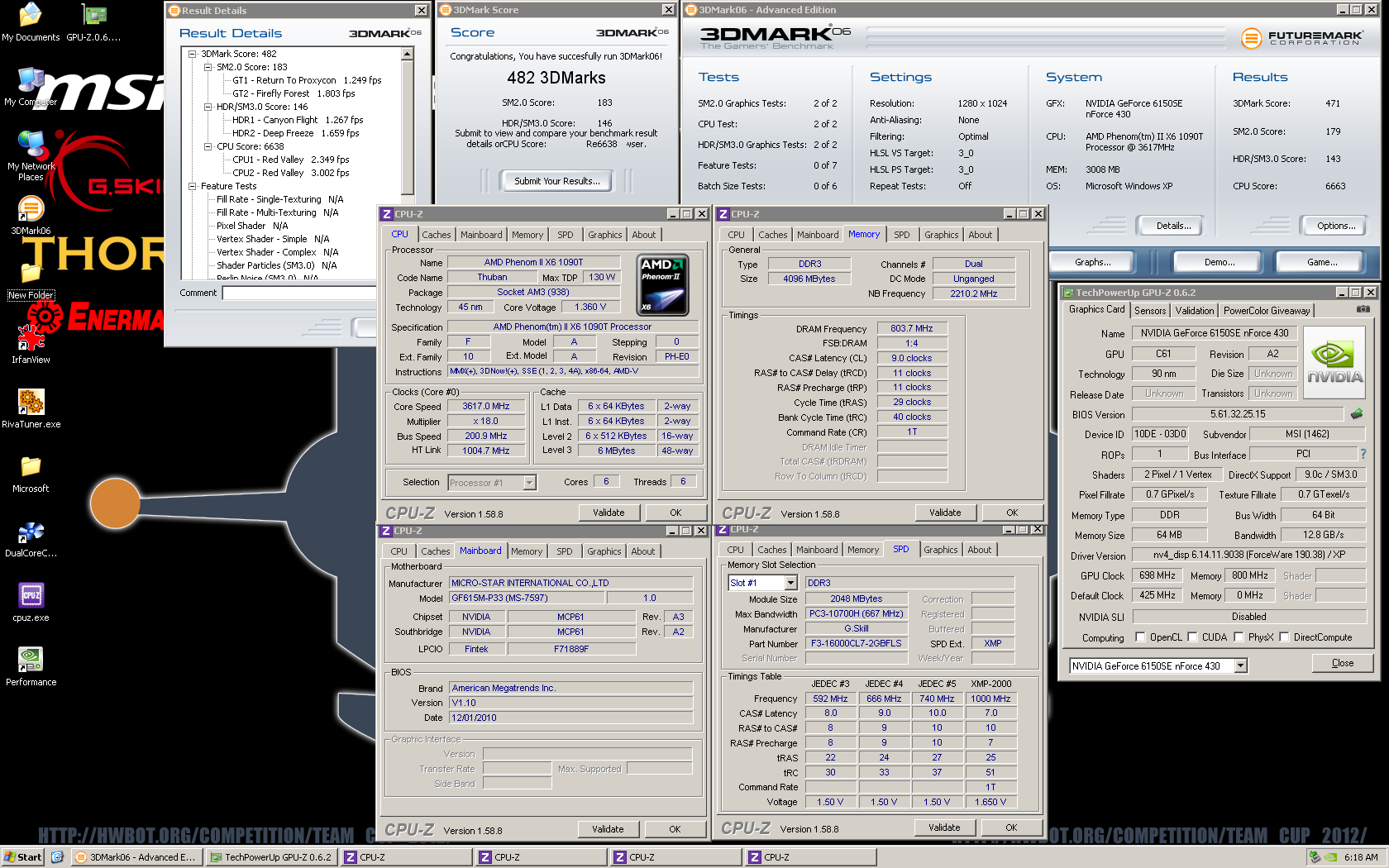This screenshot has height=868, width=1389.
Task: Click the GPU-Z title bar icon
Action: (x=1068, y=293)
